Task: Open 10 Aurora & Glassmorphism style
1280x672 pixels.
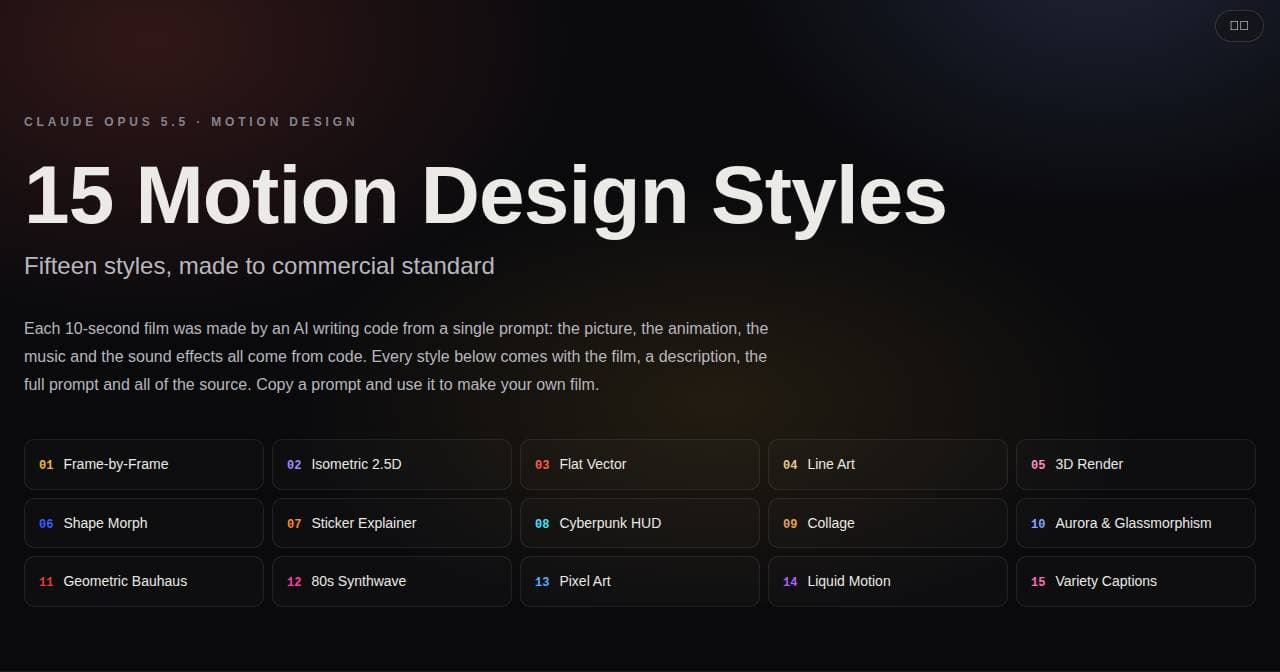Action: coord(1136,523)
